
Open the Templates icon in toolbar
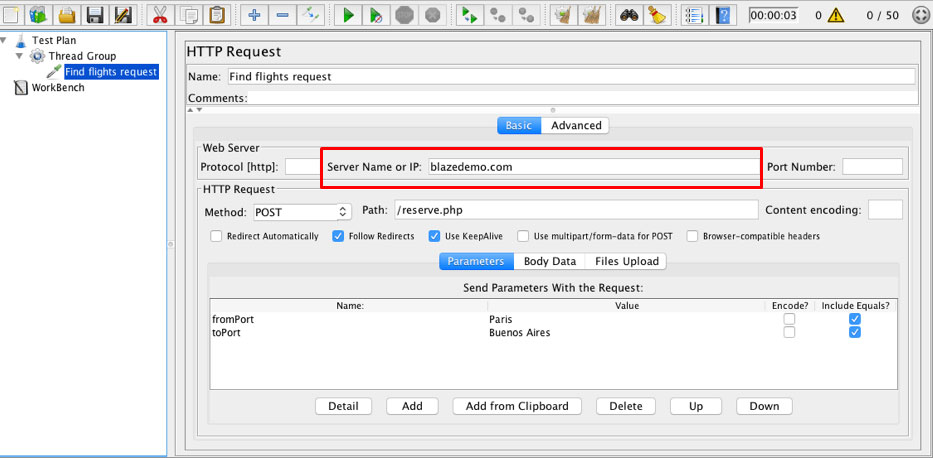pyautogui.click(x=39, y=14)
